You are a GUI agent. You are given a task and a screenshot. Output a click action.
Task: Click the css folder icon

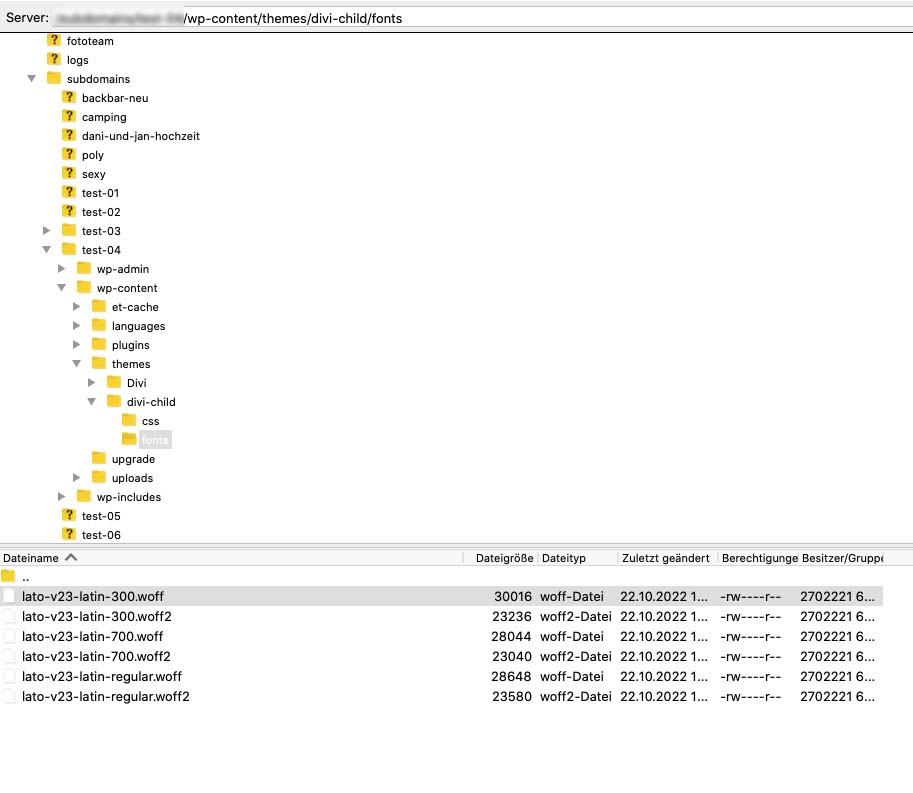(129, 421)
